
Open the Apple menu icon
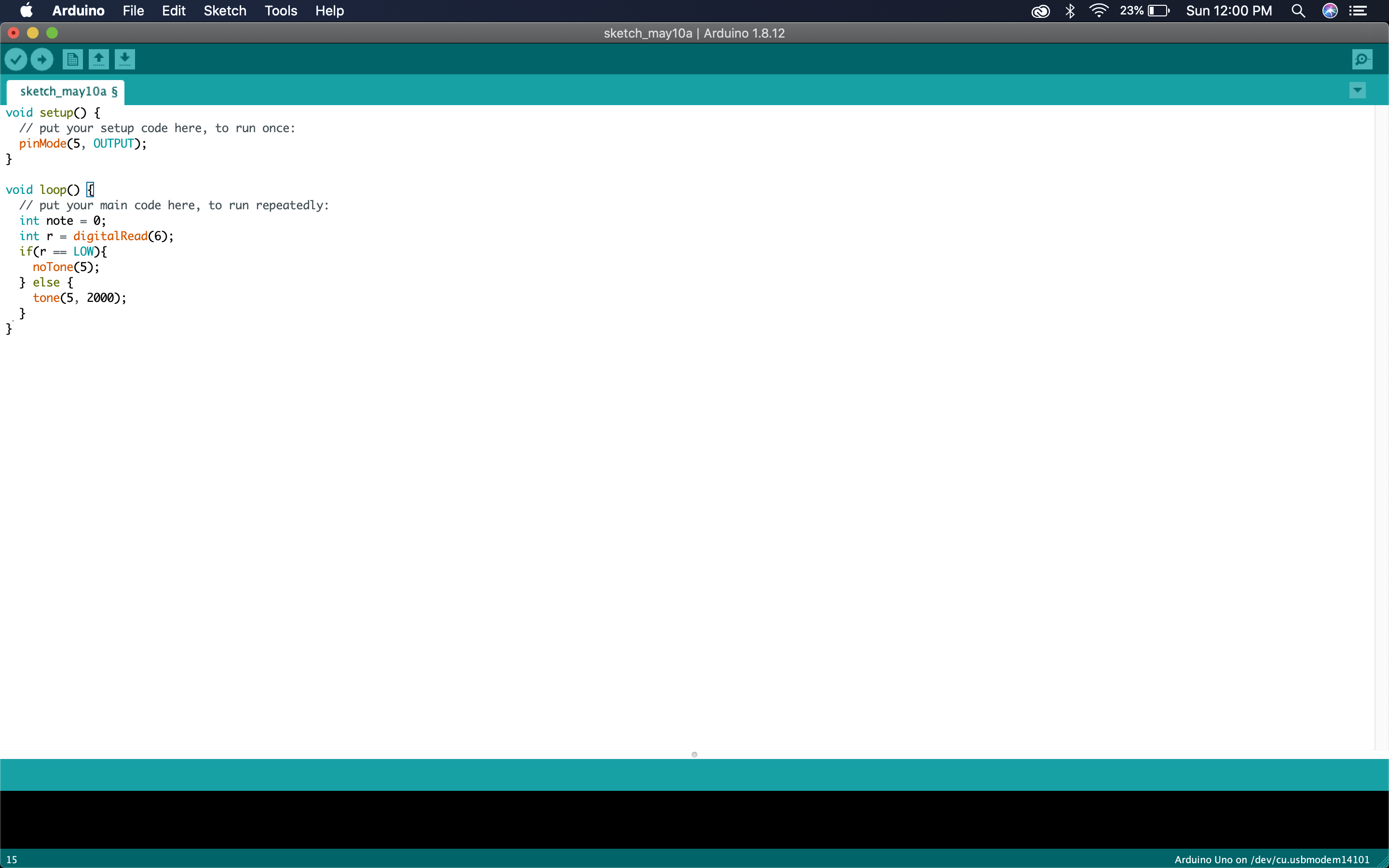pos(26,10)
